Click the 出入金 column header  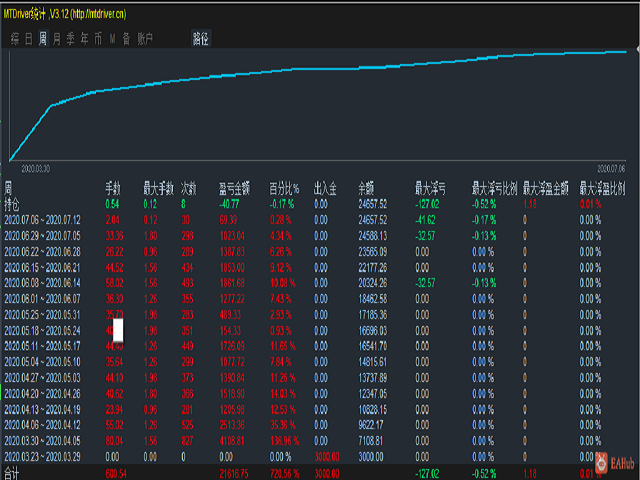(325, 189)
